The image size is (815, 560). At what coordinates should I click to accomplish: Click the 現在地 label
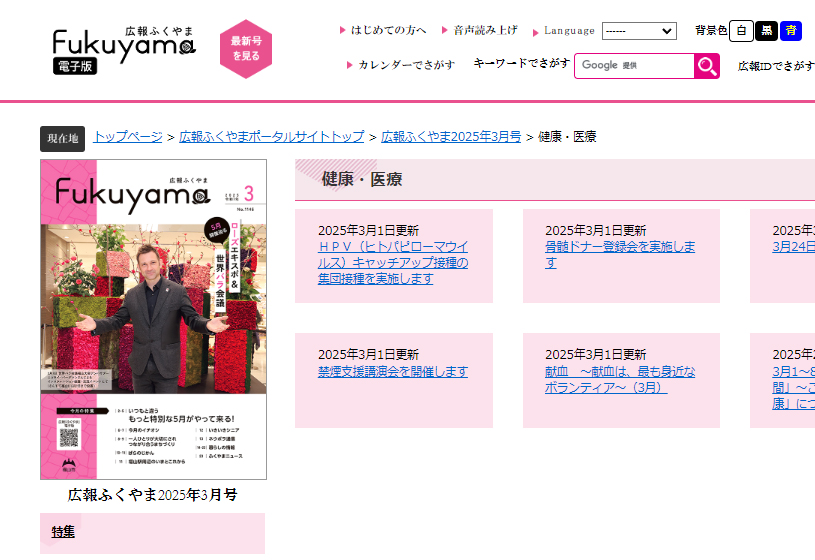62,139
